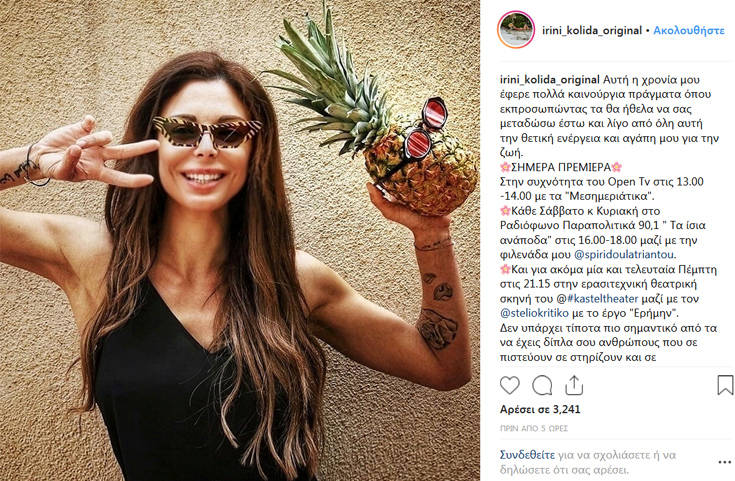Click the ΣΗΜΕΡΑ ΠΡΕΜΙΕΡΑ caption line

coord(561,167)
